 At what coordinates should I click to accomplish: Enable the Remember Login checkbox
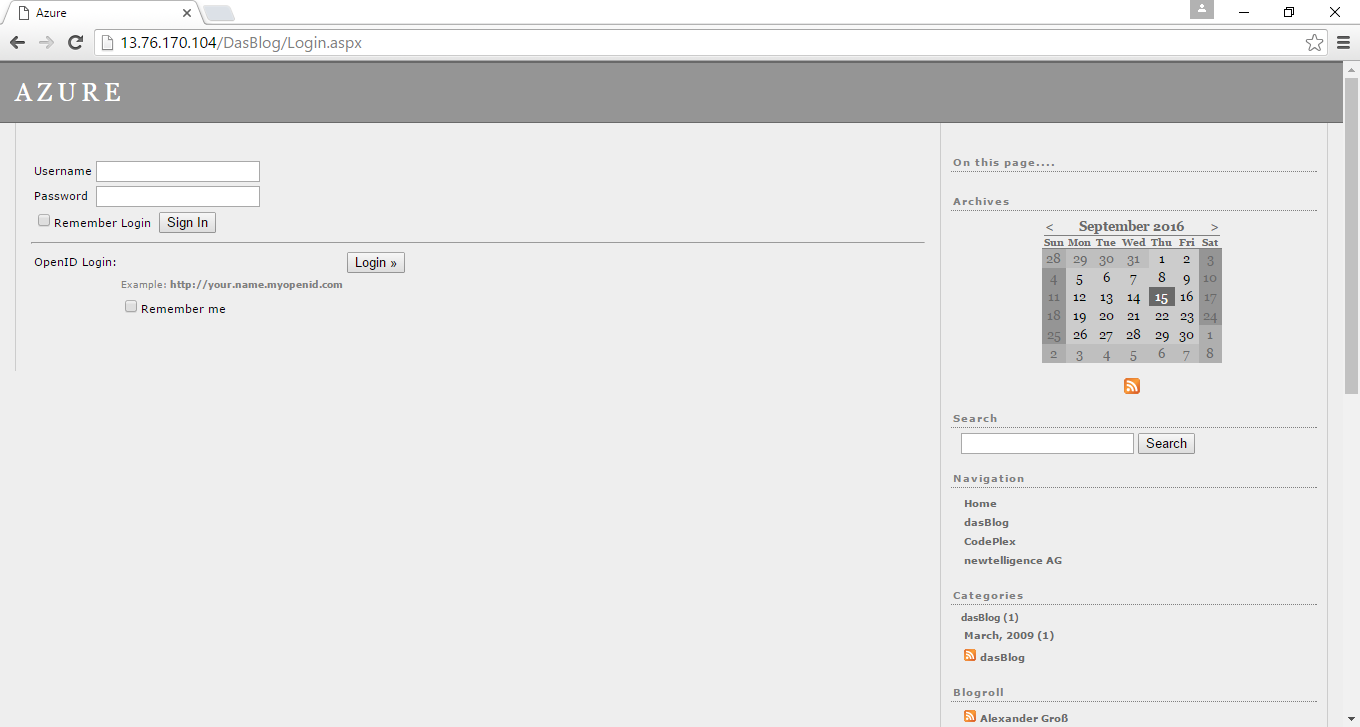pos(43,219)
